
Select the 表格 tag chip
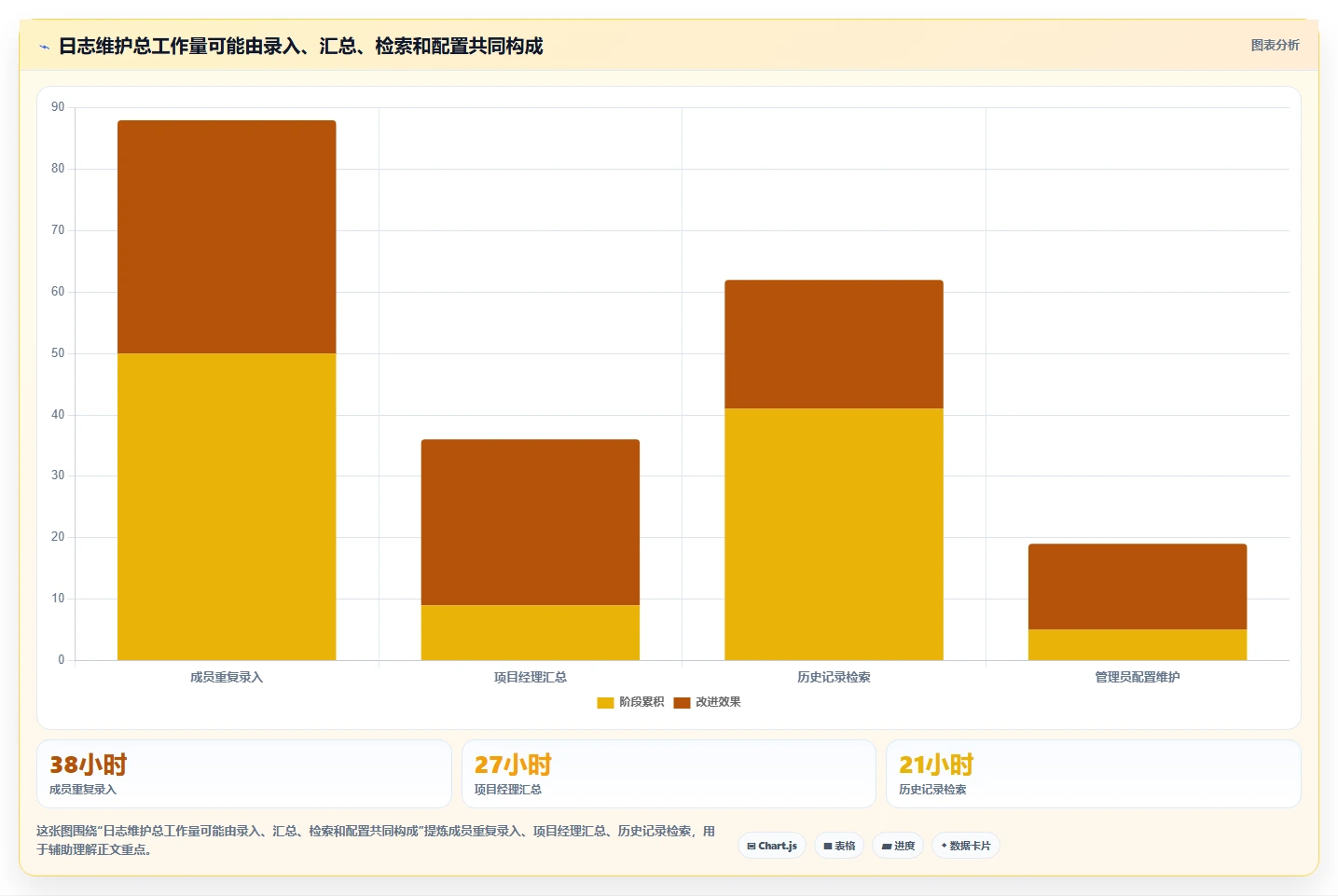click(839, 846)
